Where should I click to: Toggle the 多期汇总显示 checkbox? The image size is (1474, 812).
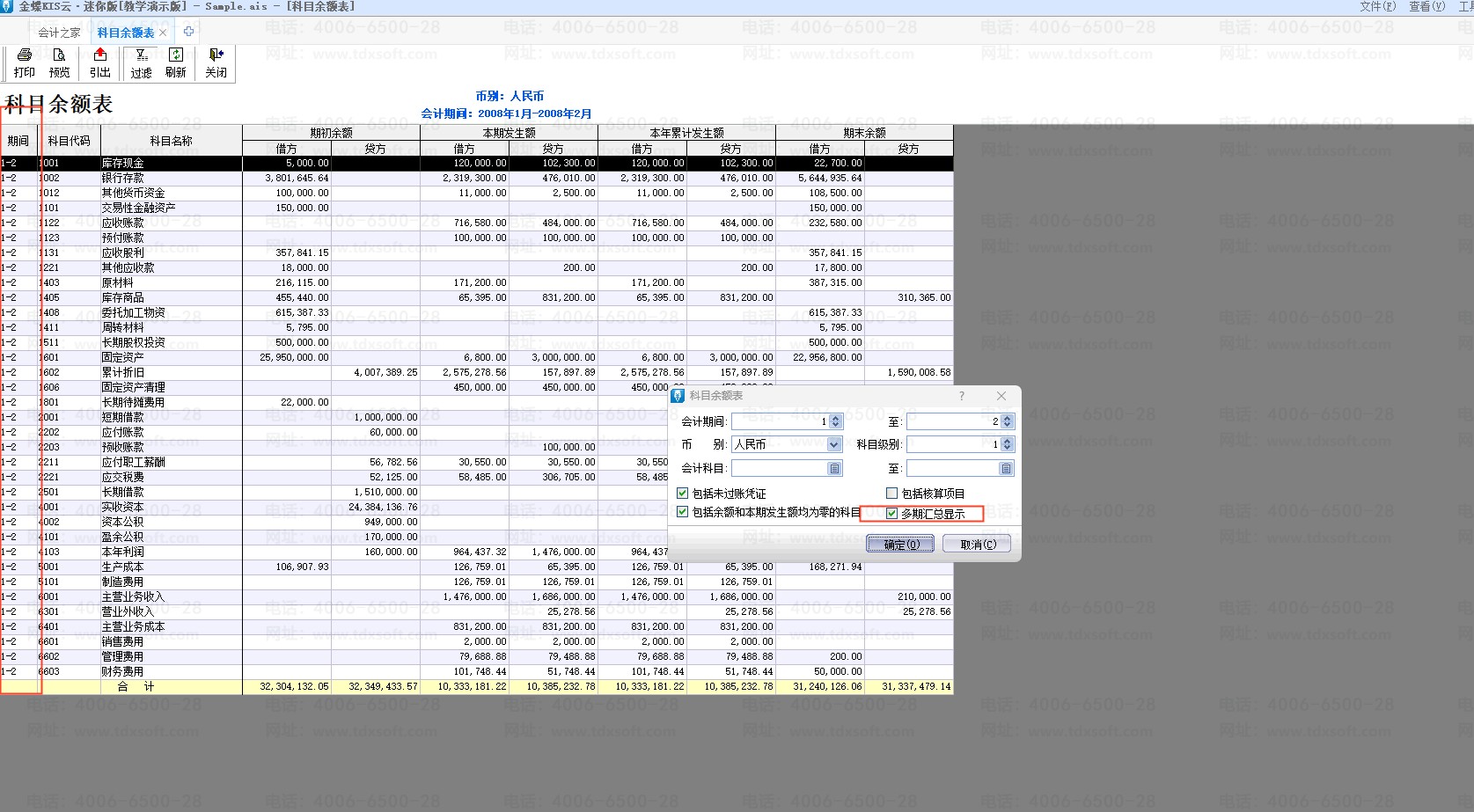pyautogui.click(x=892, y=514)
